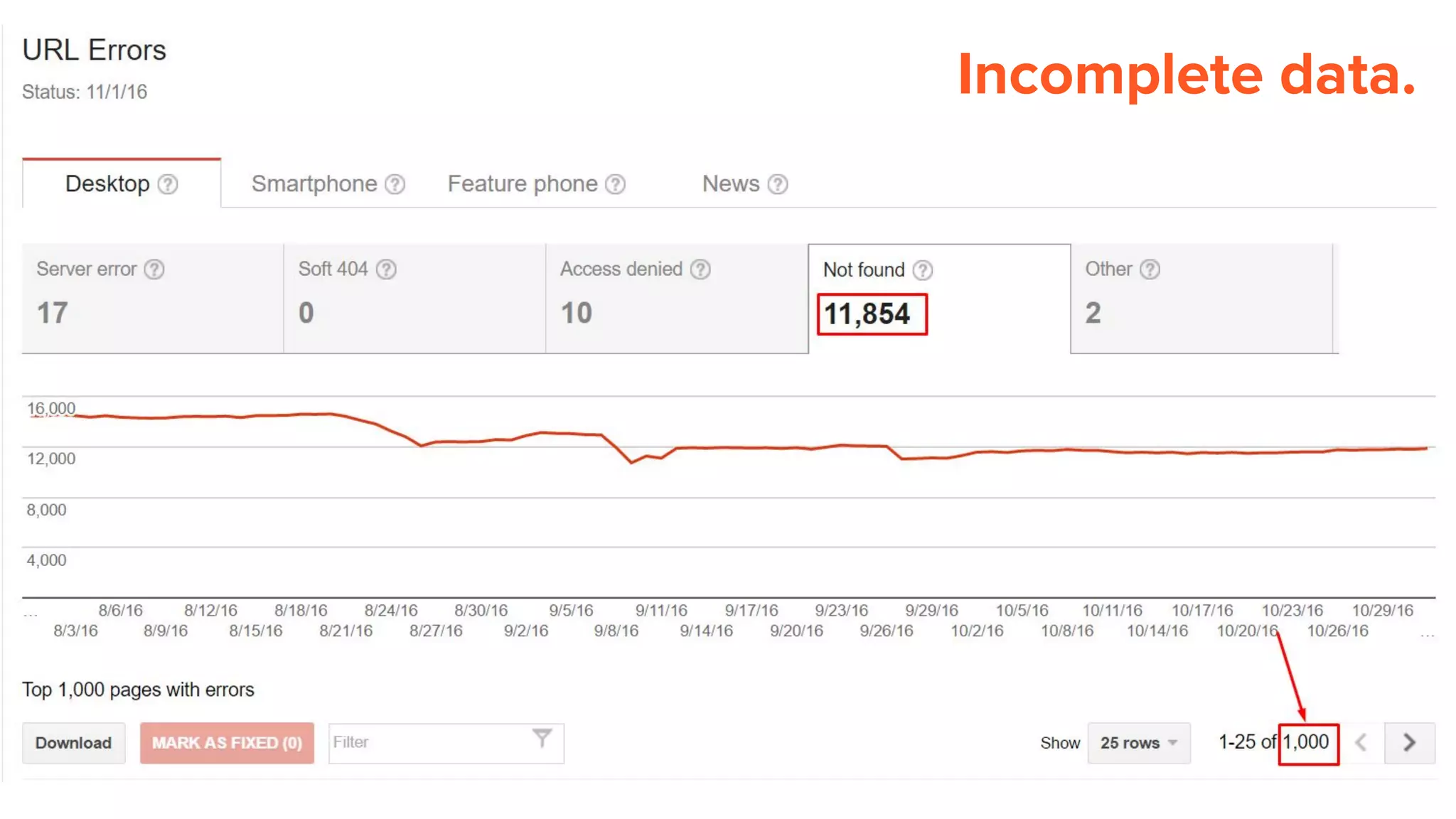Click the 8/3/16 date label
1456x819 pixels.
[76, 631]
